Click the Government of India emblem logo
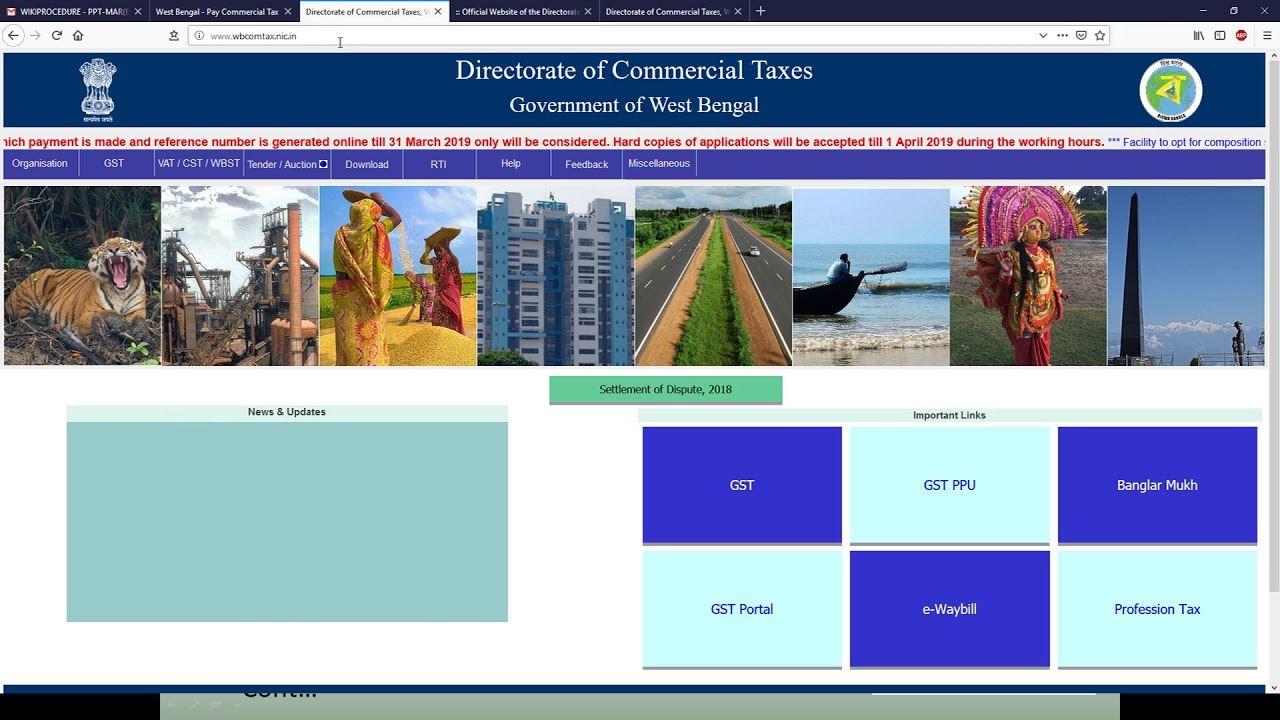Screen dimensions: 1280x720 98,90
